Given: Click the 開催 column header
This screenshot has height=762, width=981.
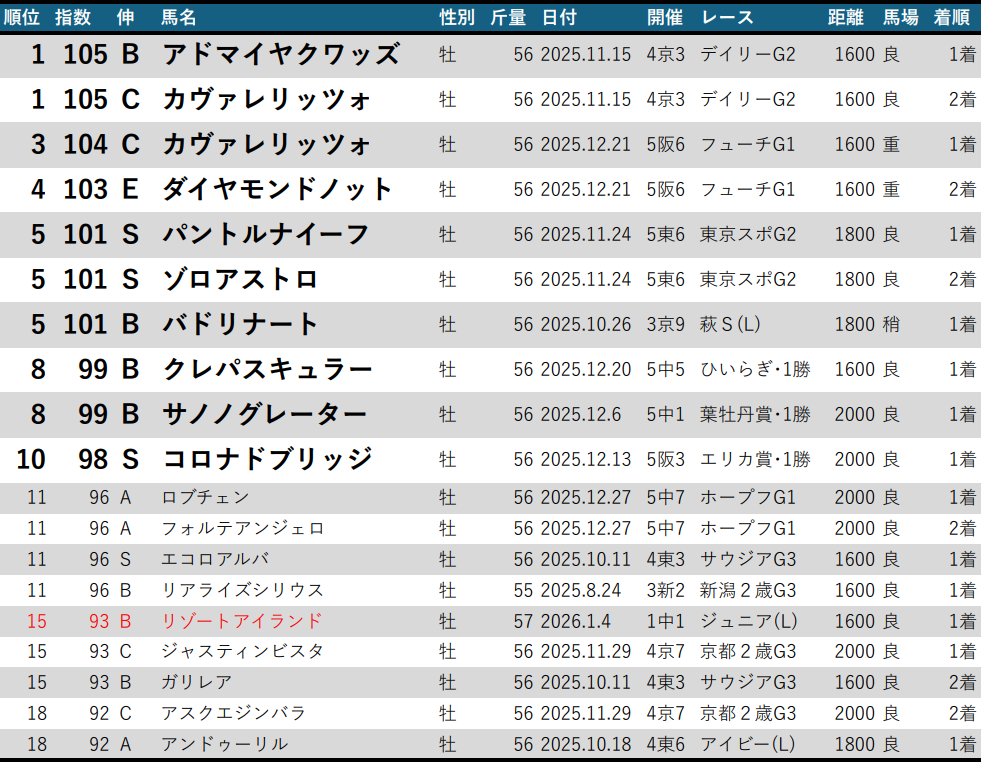Looking at the screenshot, I should click(664, 17).
